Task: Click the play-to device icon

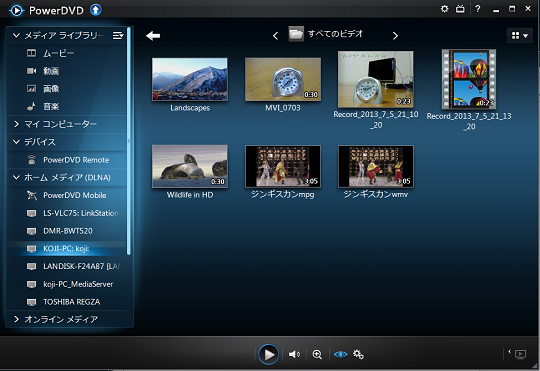Action: pos(520,354)
